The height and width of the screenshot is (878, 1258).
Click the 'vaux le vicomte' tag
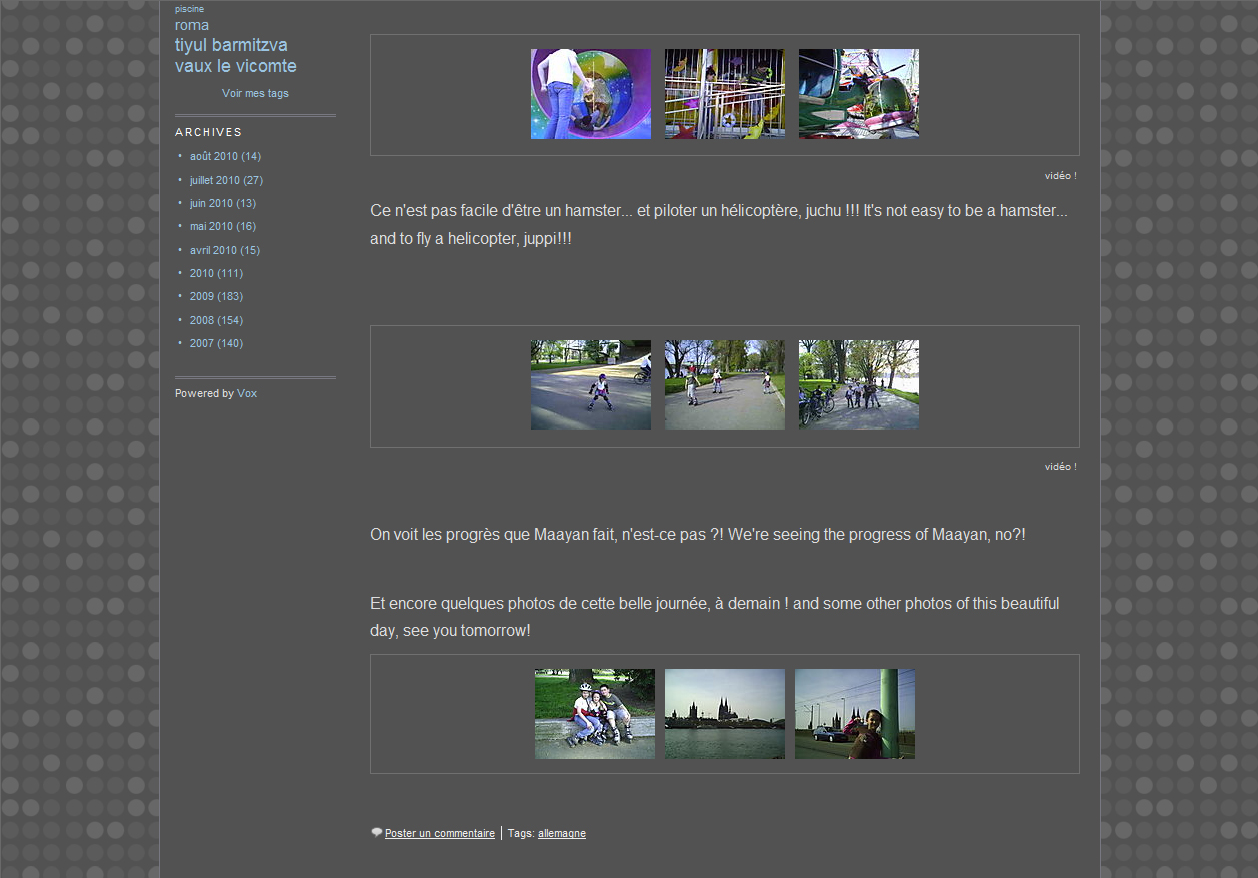pyautogui.click(x=235, y=66)
